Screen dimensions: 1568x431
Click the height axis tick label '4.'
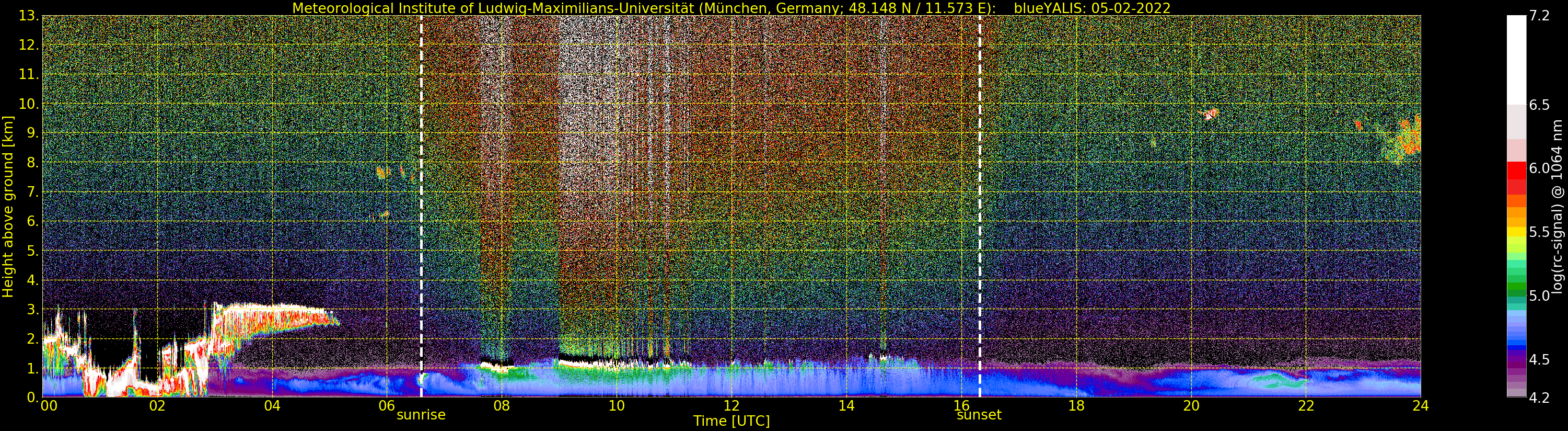[x=33, y=280]
